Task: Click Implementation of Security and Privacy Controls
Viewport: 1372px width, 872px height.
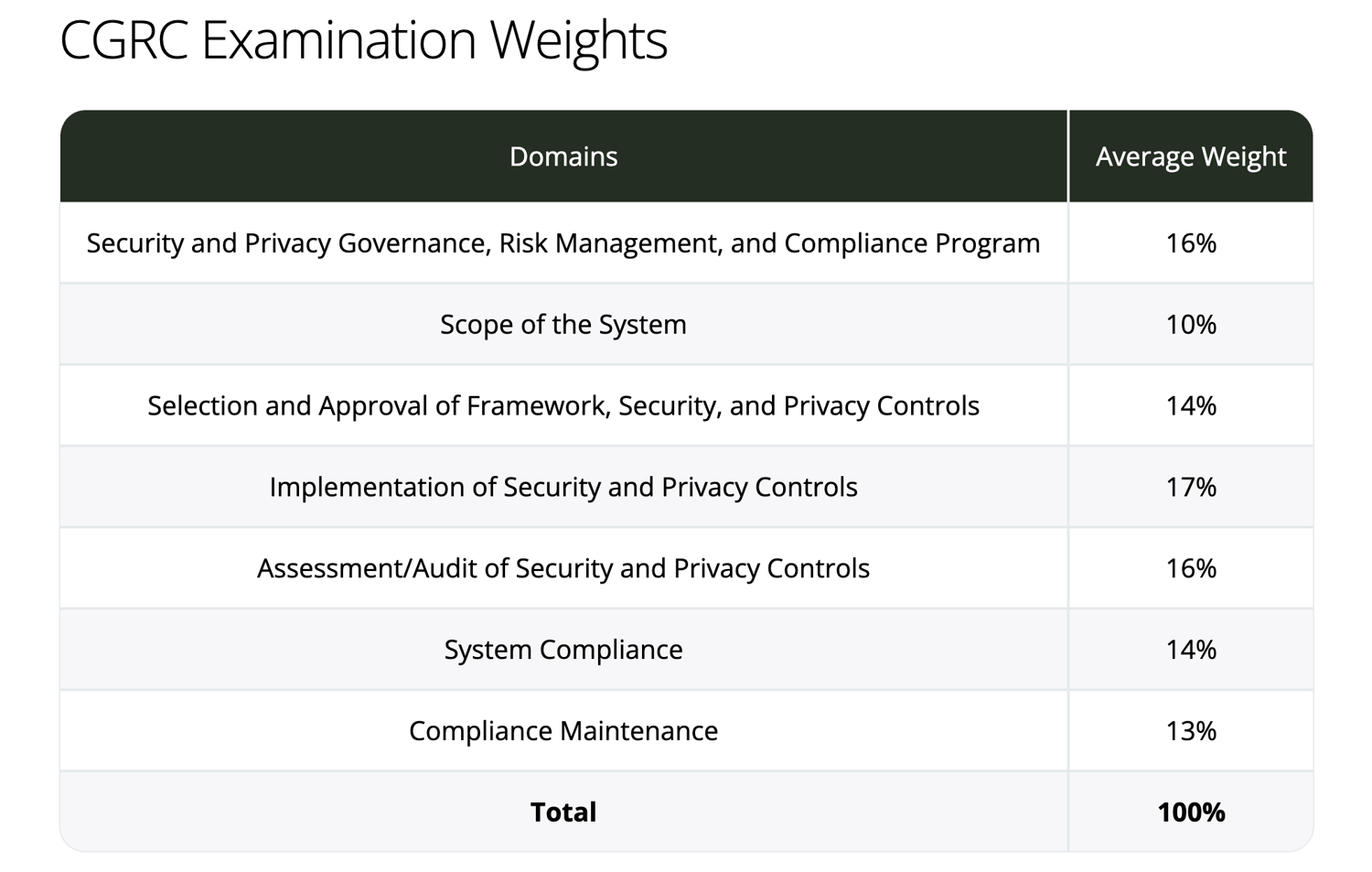Action: tap(563, 487)
